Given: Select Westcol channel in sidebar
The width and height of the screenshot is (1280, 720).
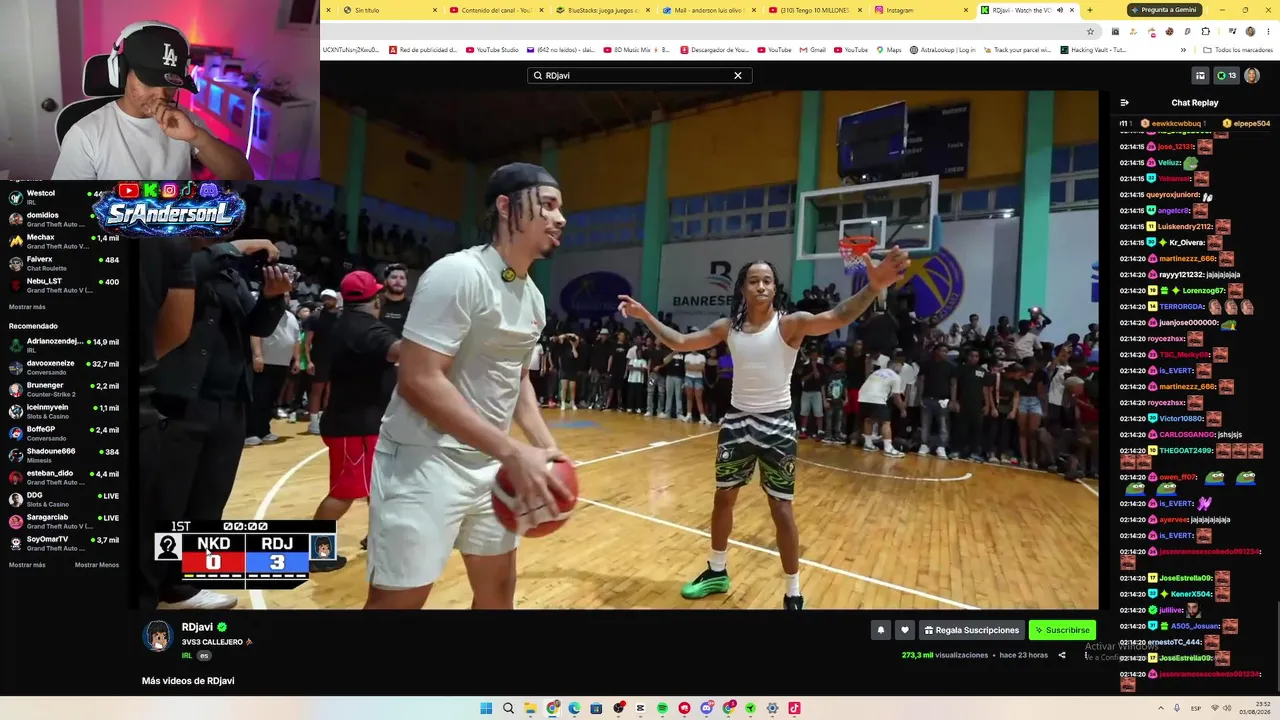Looking at the screenshot, I should tap(64, 197).
